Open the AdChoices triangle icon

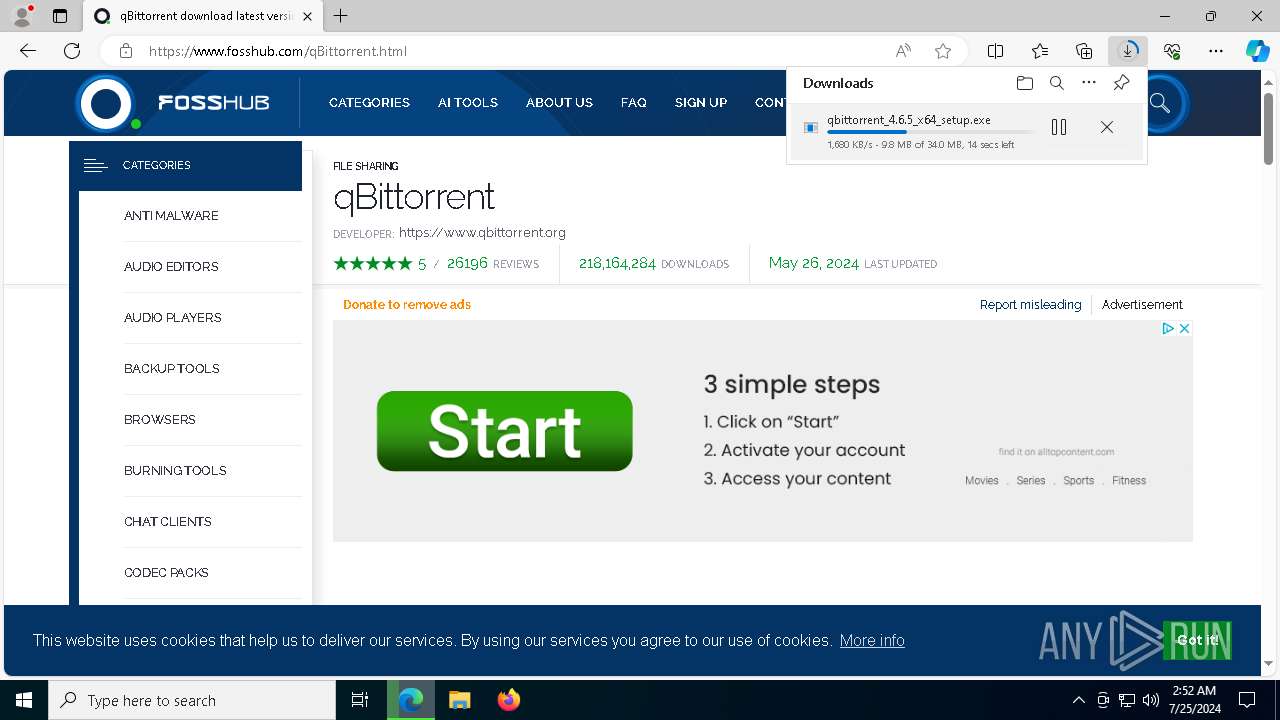(1167, 328)
